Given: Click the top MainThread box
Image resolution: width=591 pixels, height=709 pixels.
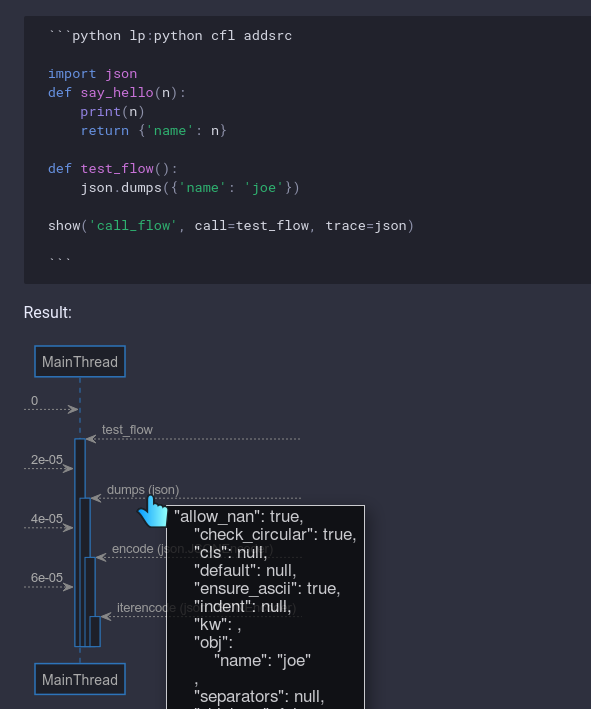Looking at the screenshot, I should [80, 361].
